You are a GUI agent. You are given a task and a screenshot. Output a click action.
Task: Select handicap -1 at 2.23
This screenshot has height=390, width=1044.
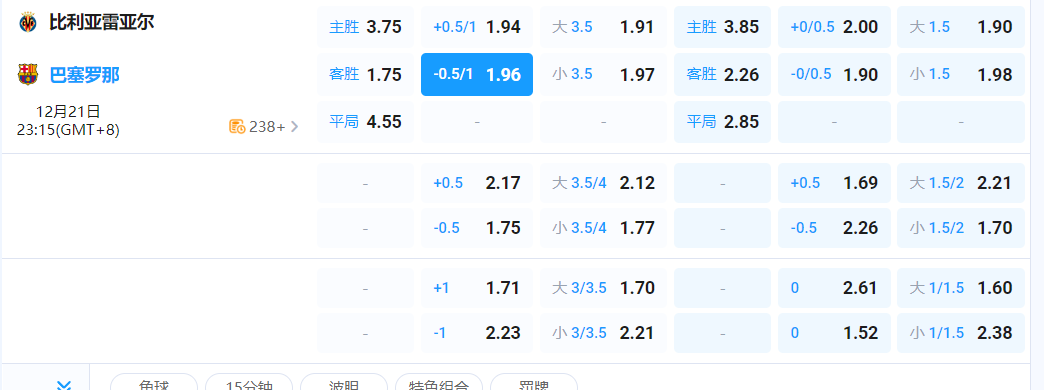tap(477, 333)
